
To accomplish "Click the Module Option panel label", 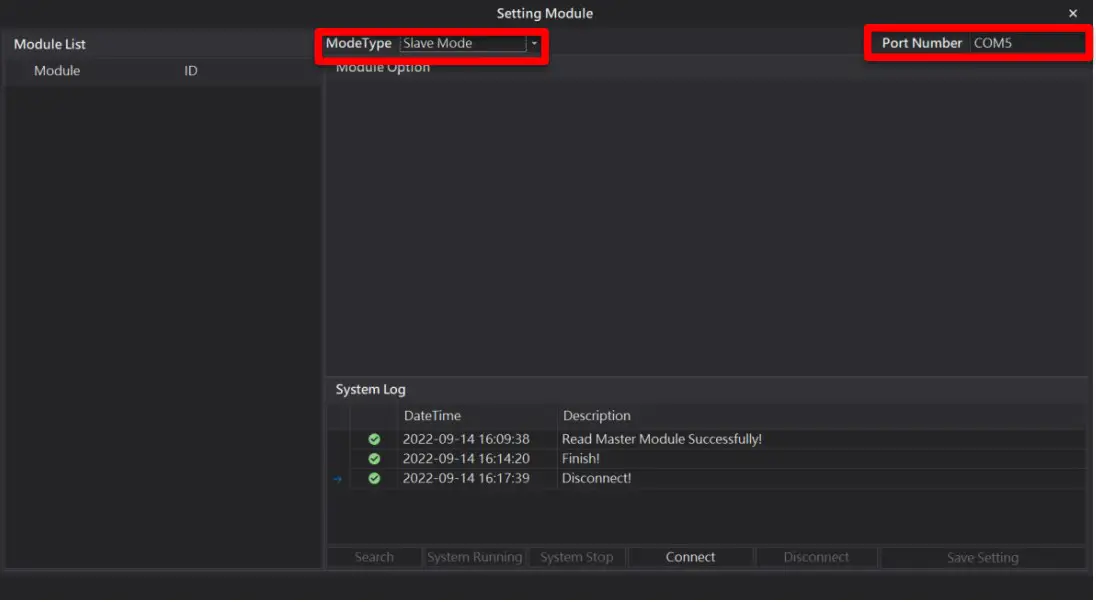I will (382, 68).
